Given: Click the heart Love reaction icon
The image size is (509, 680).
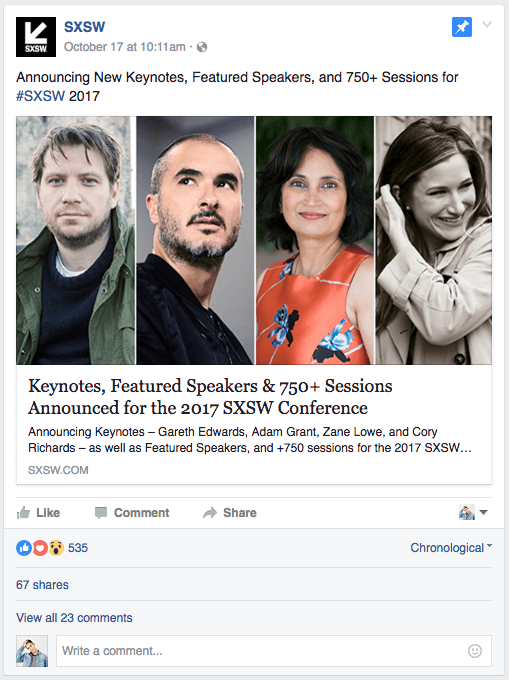Looking at the screenshot, I should click(40, 548).
